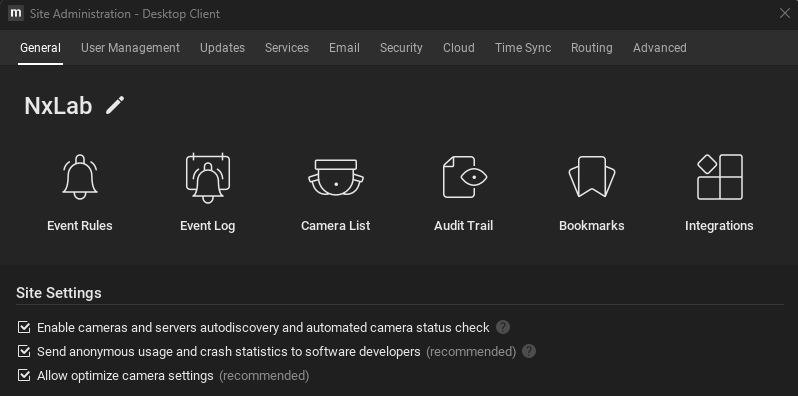The image size is (798, 396).
Task: Click the Camera List label
Action: coord(336,226)
